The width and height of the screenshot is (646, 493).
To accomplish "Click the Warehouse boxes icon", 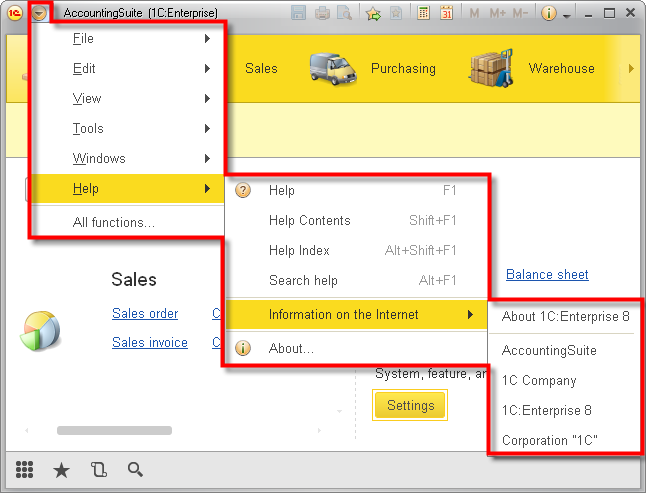I will 491,68.
